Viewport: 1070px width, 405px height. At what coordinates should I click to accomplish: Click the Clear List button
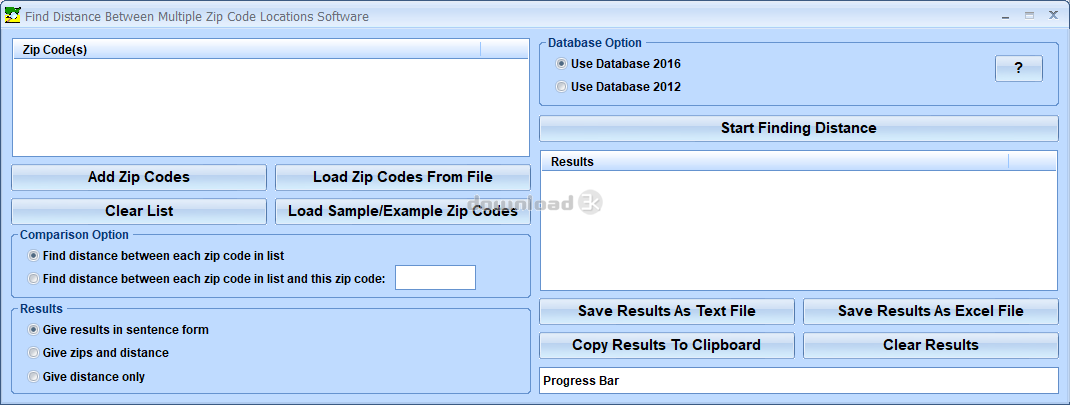139,211
